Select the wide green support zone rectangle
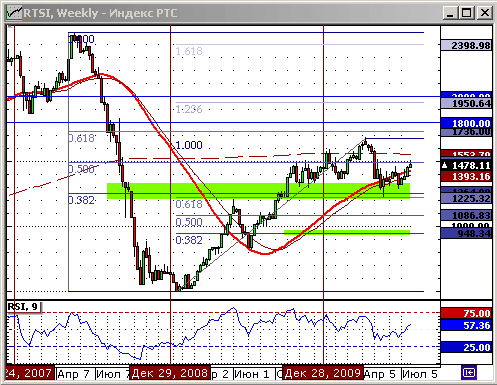Viewport: 497px width, 385px height. tap(258, 191)
